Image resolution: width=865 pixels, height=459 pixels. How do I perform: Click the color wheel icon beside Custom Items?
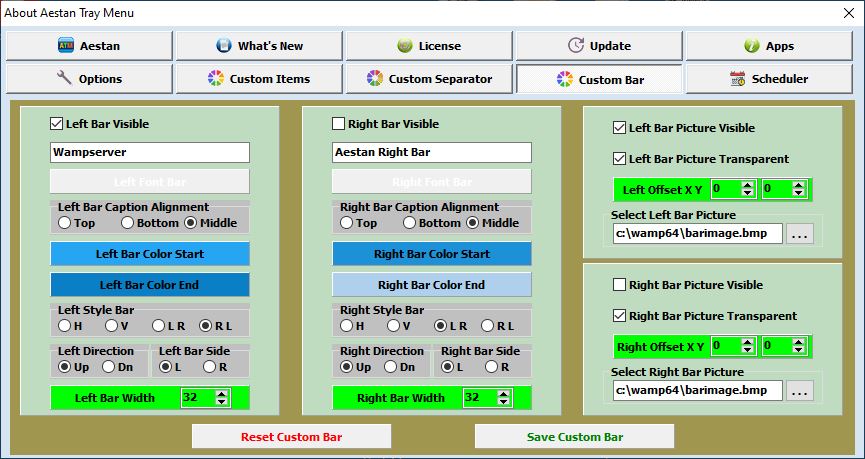216,78
